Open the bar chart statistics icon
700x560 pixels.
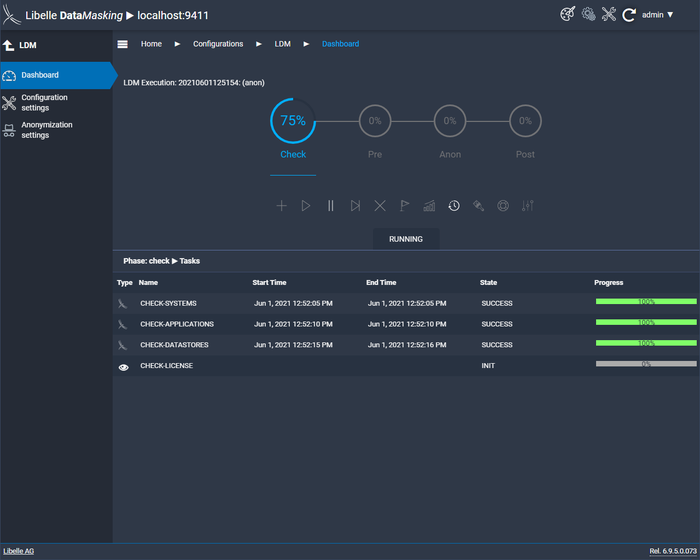click(429, 206)
